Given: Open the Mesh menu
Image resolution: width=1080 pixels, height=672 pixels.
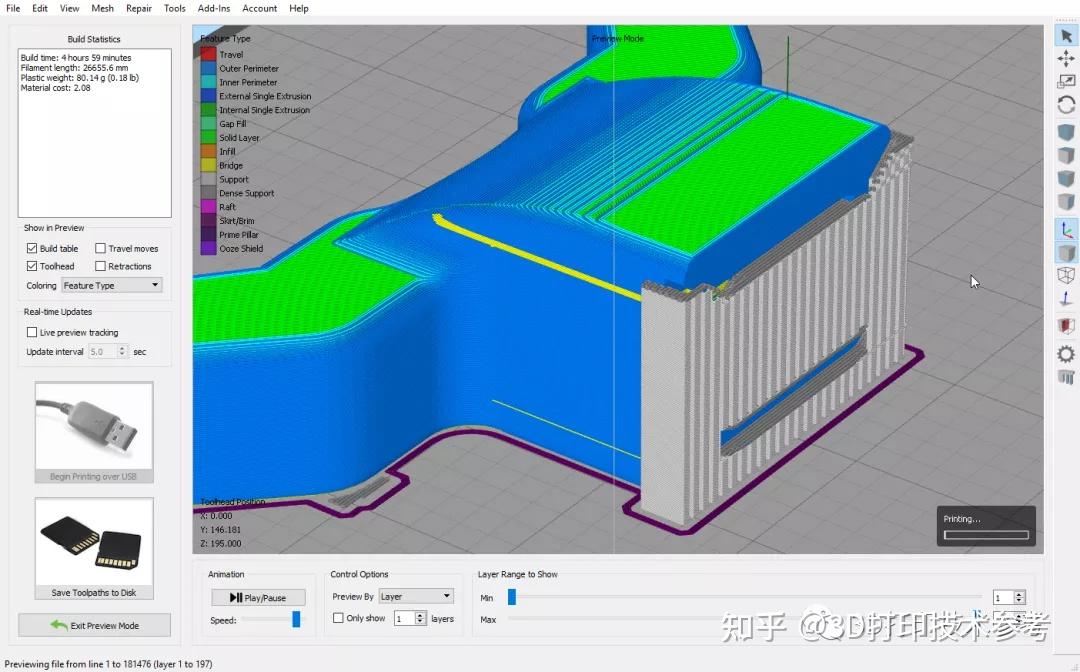Looking at the screenshot, I should [x=102, y=8].
